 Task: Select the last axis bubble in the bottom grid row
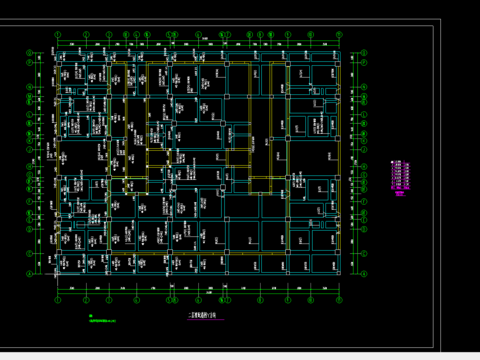[x=339, y=300]
